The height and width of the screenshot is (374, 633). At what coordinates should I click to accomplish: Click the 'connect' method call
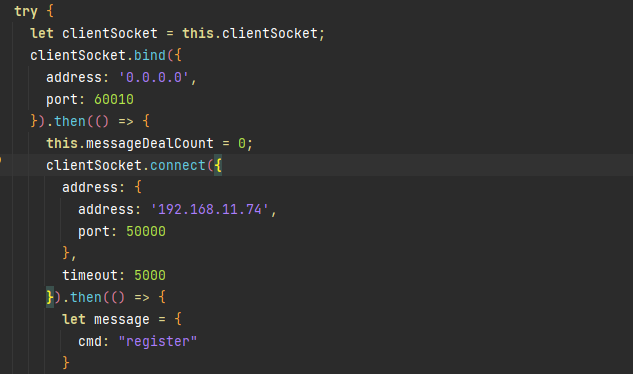point(178,165)
